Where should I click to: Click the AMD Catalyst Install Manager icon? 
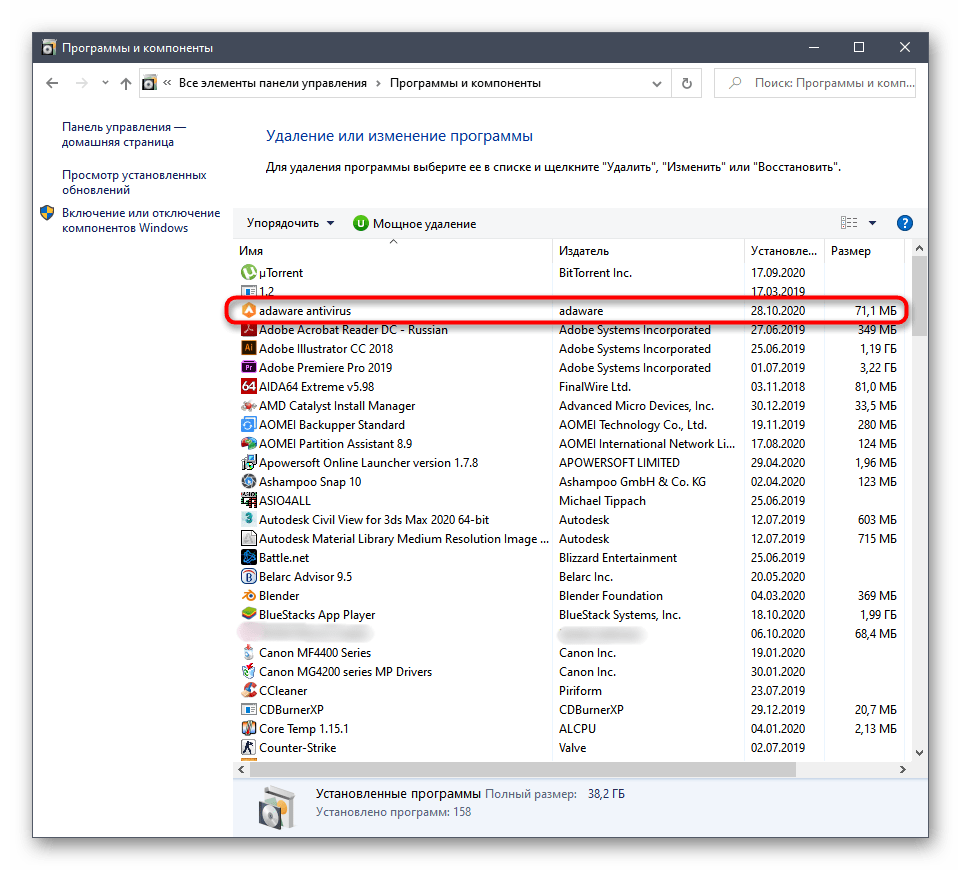point(248,406)
